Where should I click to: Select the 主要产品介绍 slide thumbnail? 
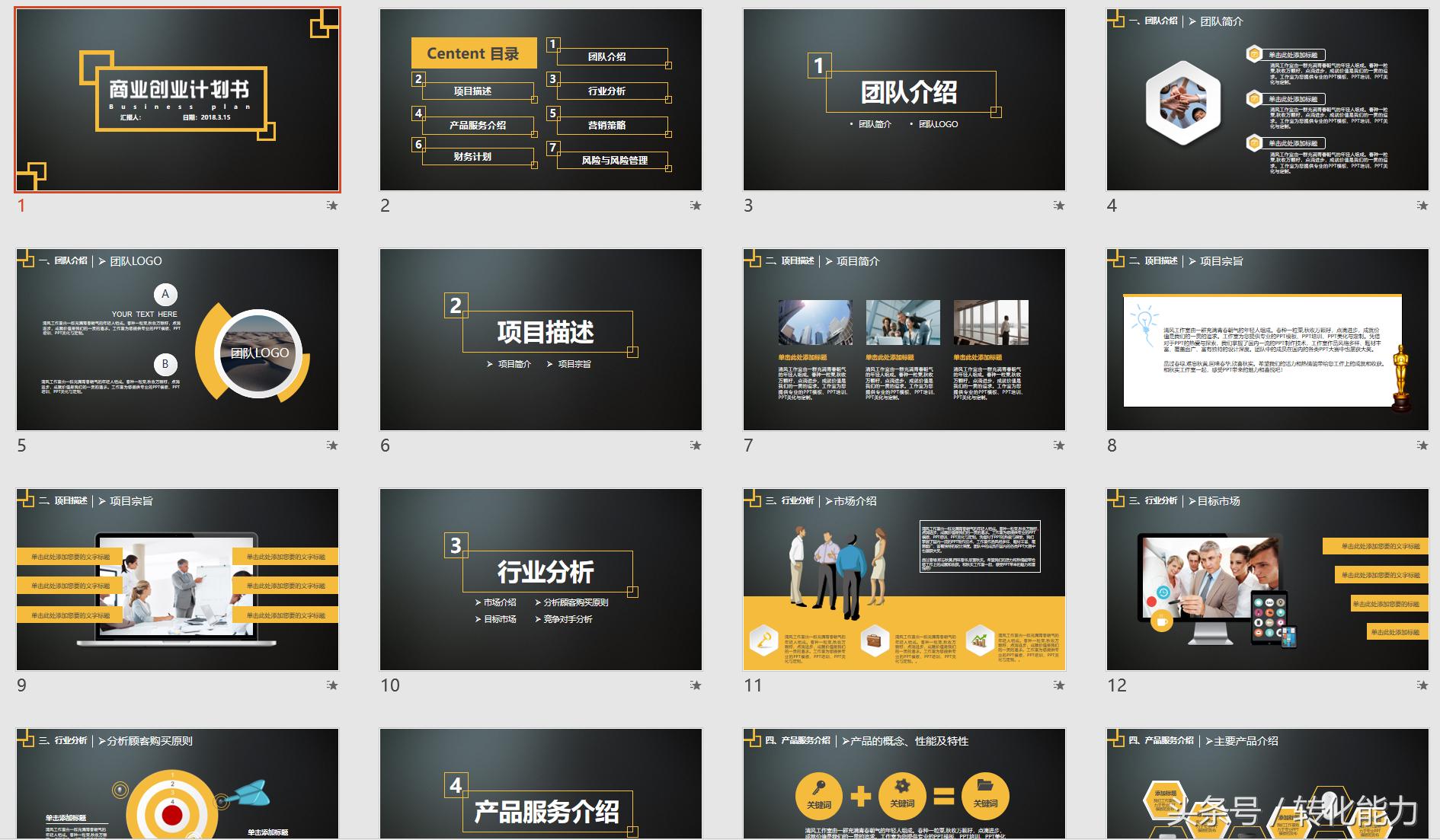(x=1268, y=784)
